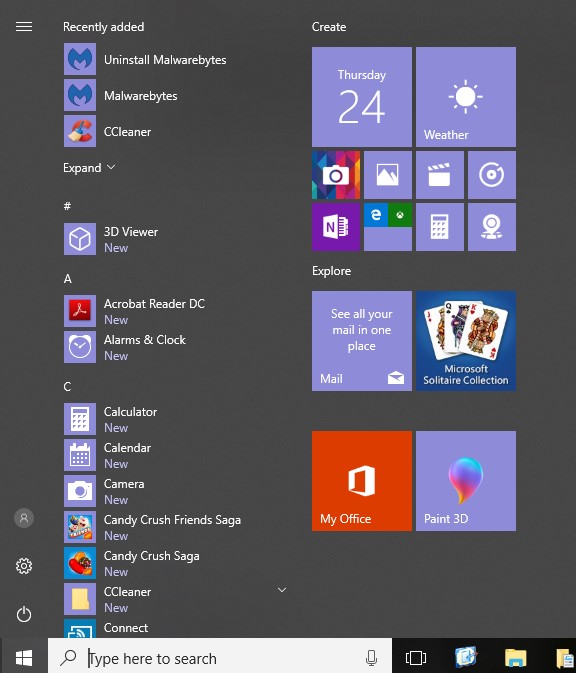The height and width of the screenshot is (673, 576).
Task: Open Microsoft Solitaire Collection tile
Action: tap(466, 341)
